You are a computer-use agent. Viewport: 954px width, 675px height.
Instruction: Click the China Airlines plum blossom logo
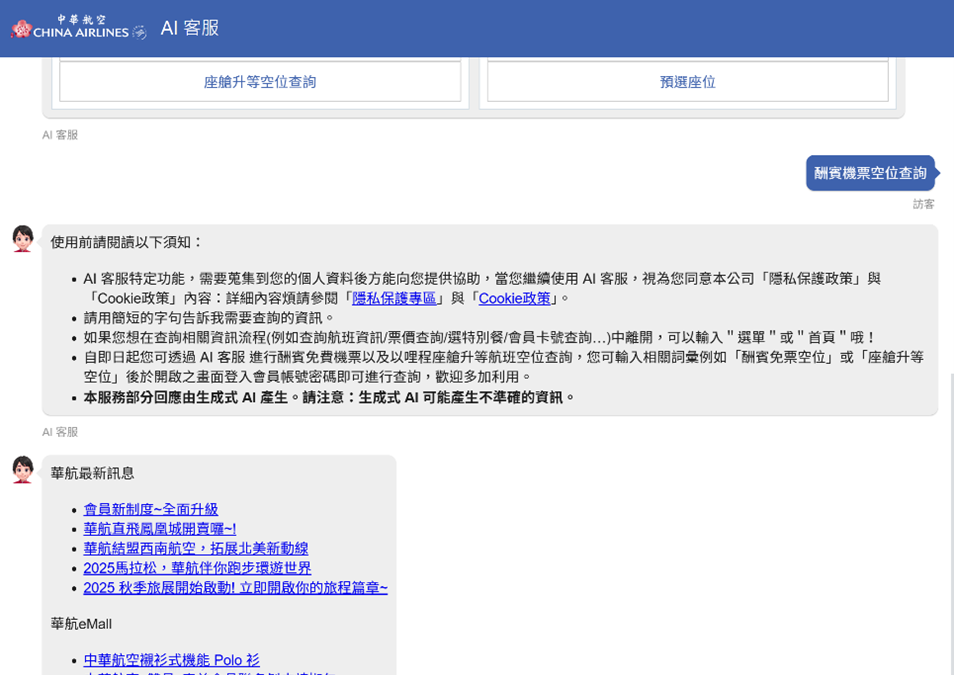coord(22,29)
